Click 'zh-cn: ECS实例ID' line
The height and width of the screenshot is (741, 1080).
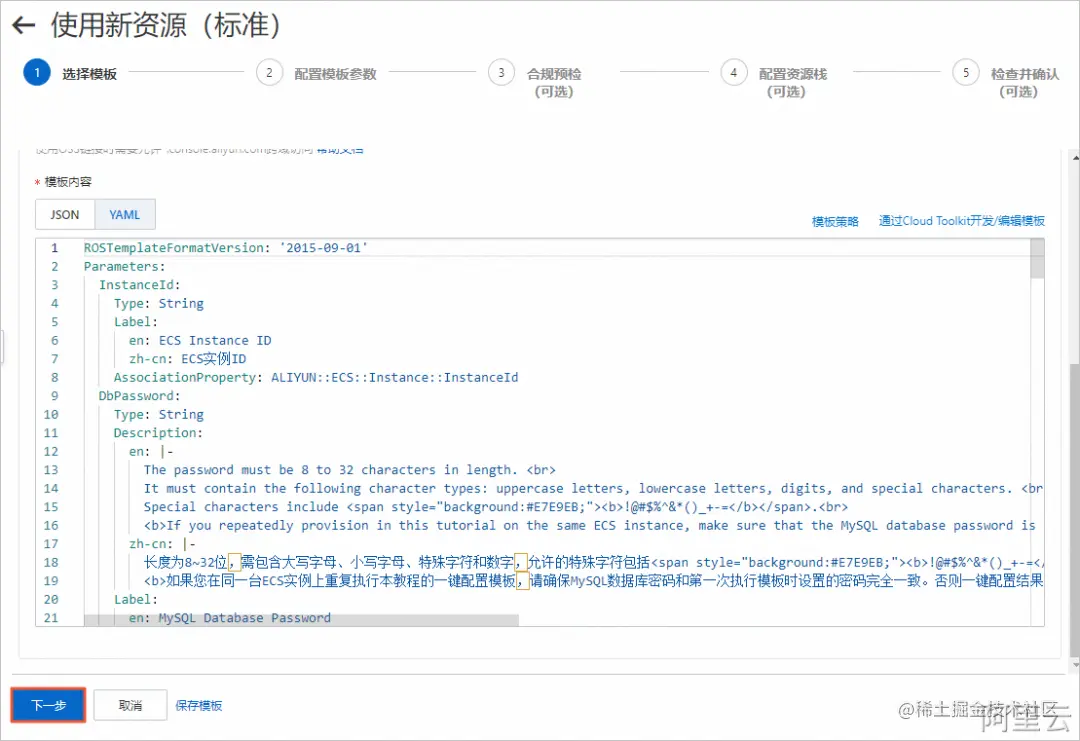tap(187, 359)
